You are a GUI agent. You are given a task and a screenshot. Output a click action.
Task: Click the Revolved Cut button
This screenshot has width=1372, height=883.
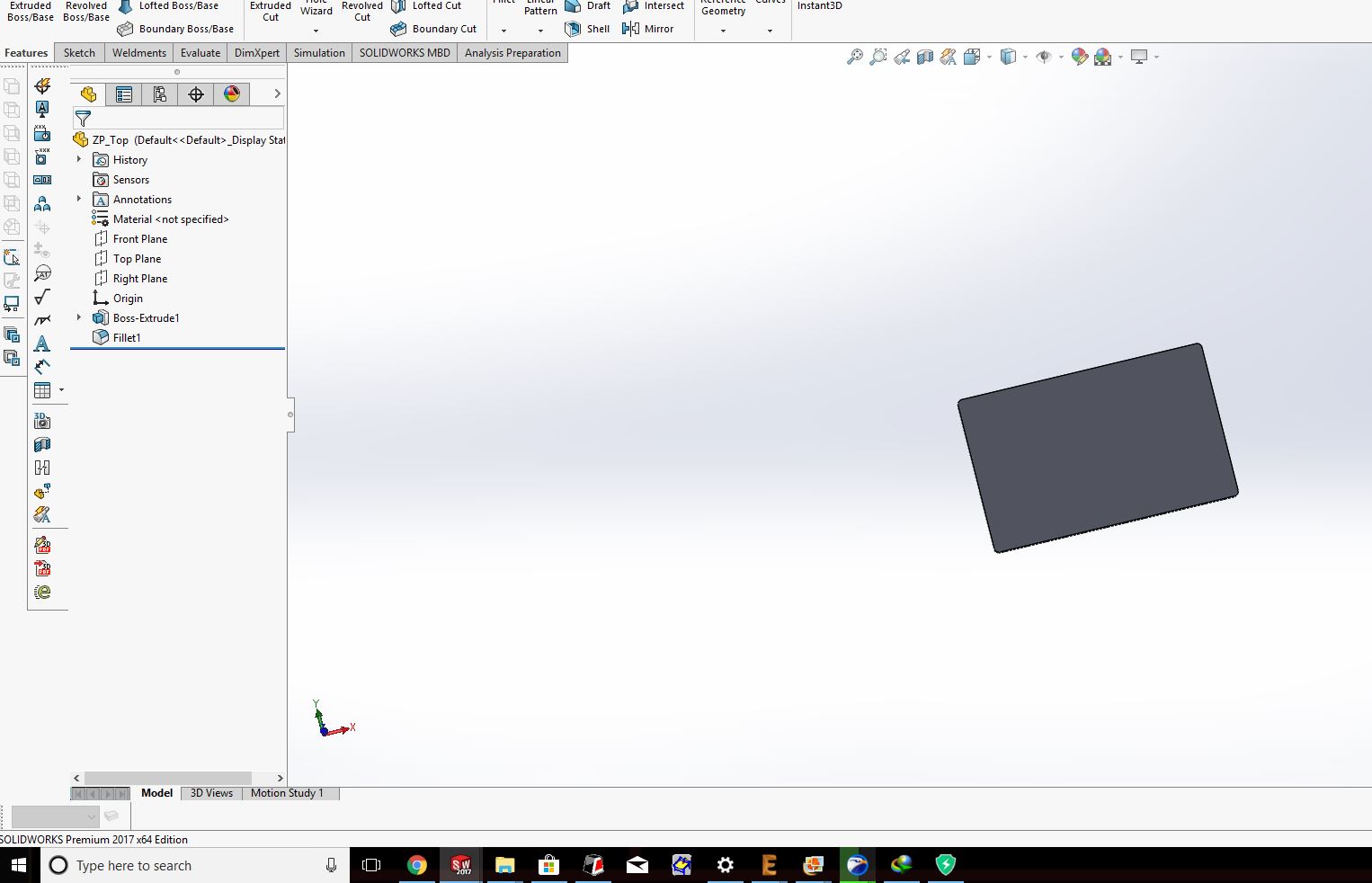pyautogui.click(x=362, y=11)
